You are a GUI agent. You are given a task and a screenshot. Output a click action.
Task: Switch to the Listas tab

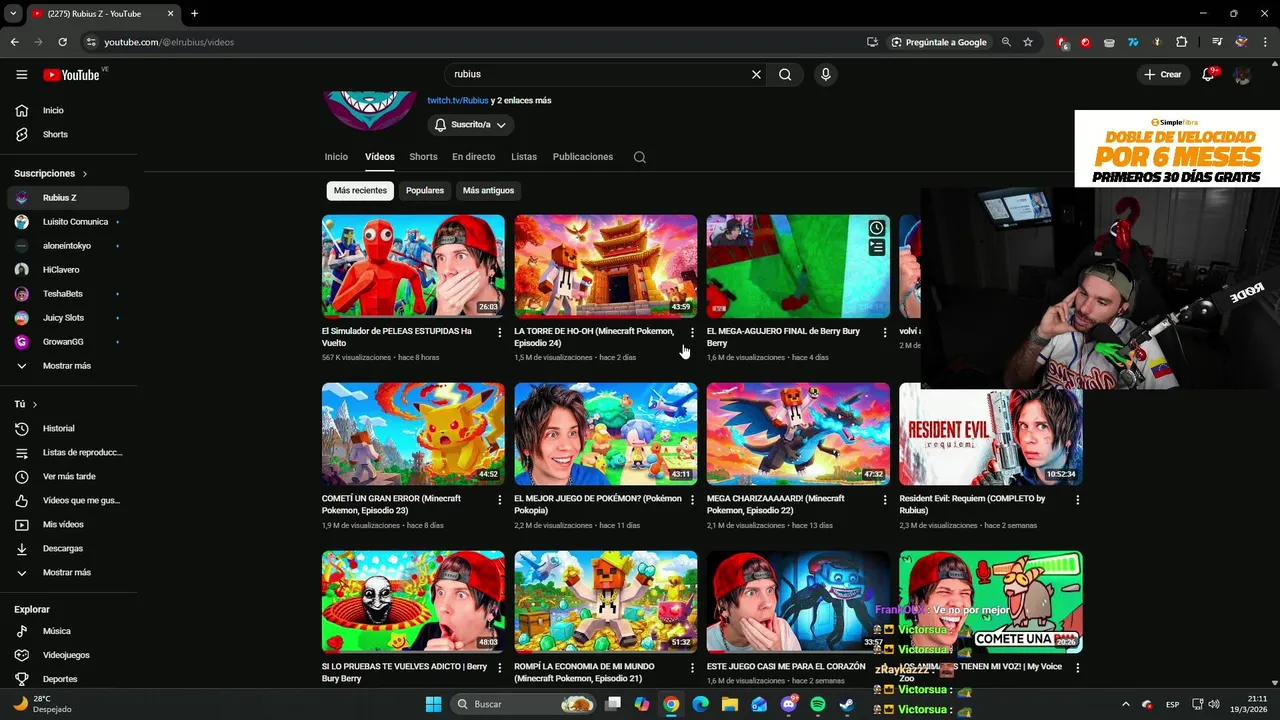click(524, 157)
